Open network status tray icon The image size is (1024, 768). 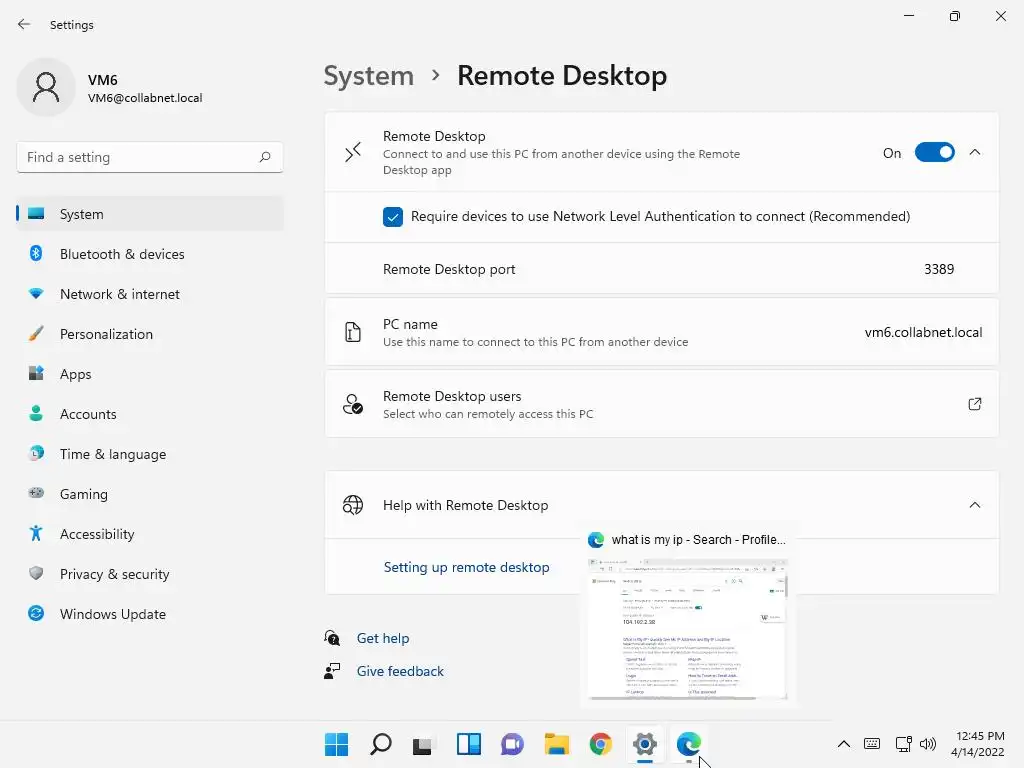pos(903,744)
